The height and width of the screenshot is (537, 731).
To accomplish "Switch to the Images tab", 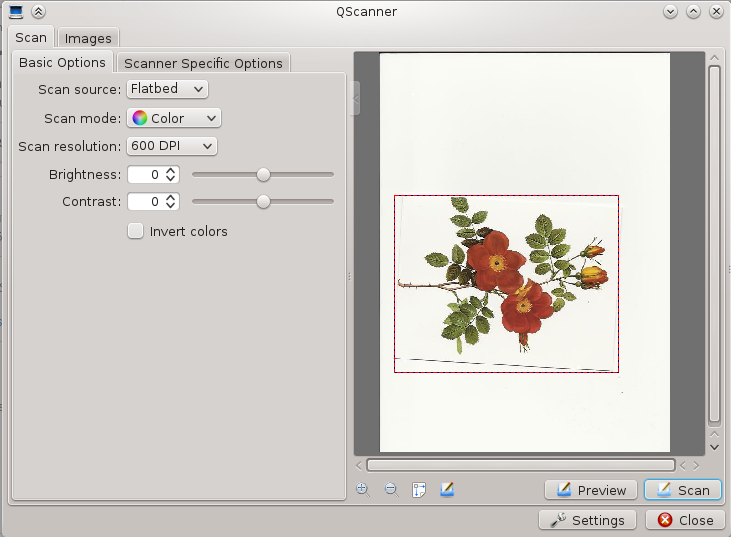I will pos(88,38).
